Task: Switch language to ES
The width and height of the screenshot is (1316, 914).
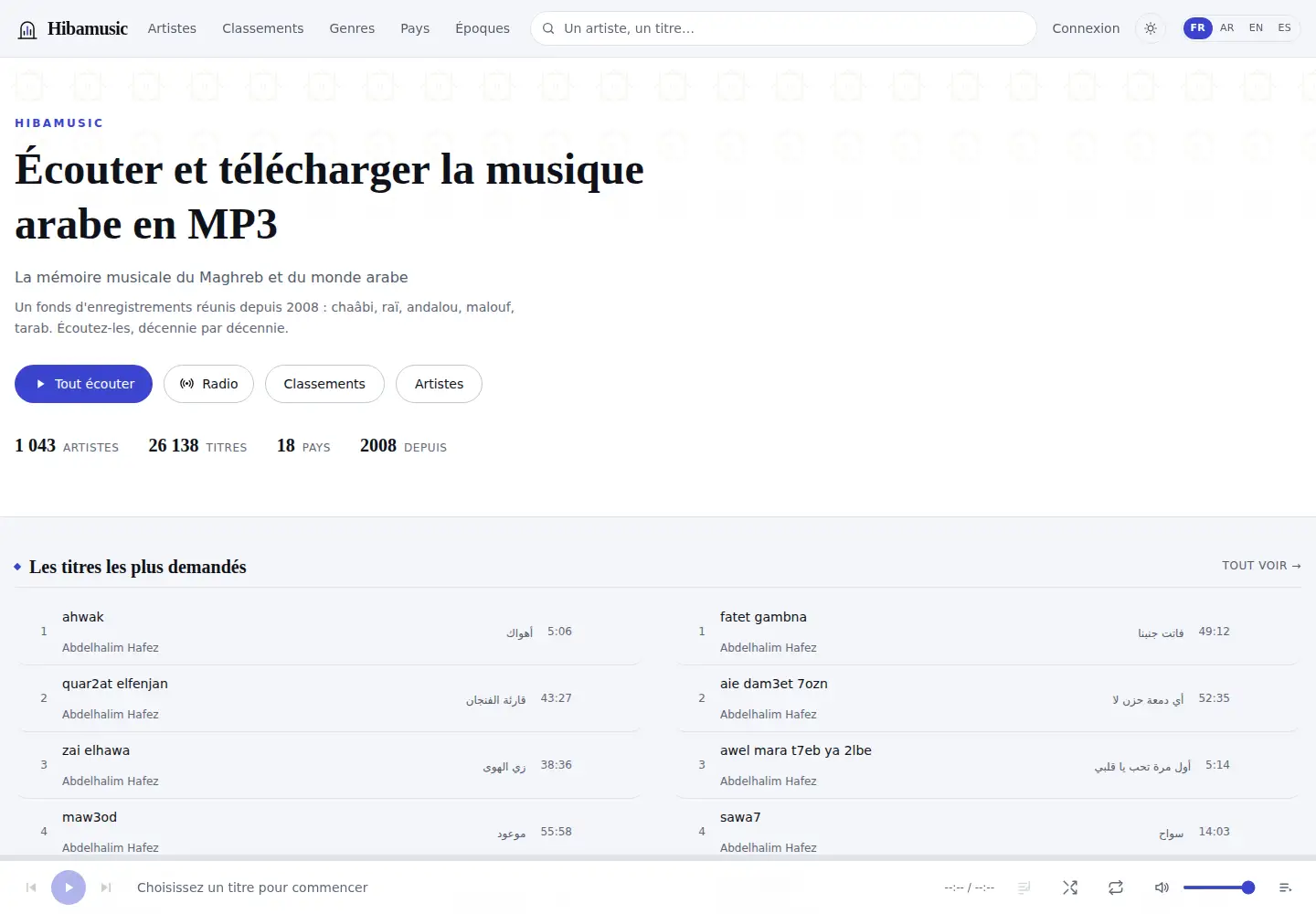Action: 1285,28
